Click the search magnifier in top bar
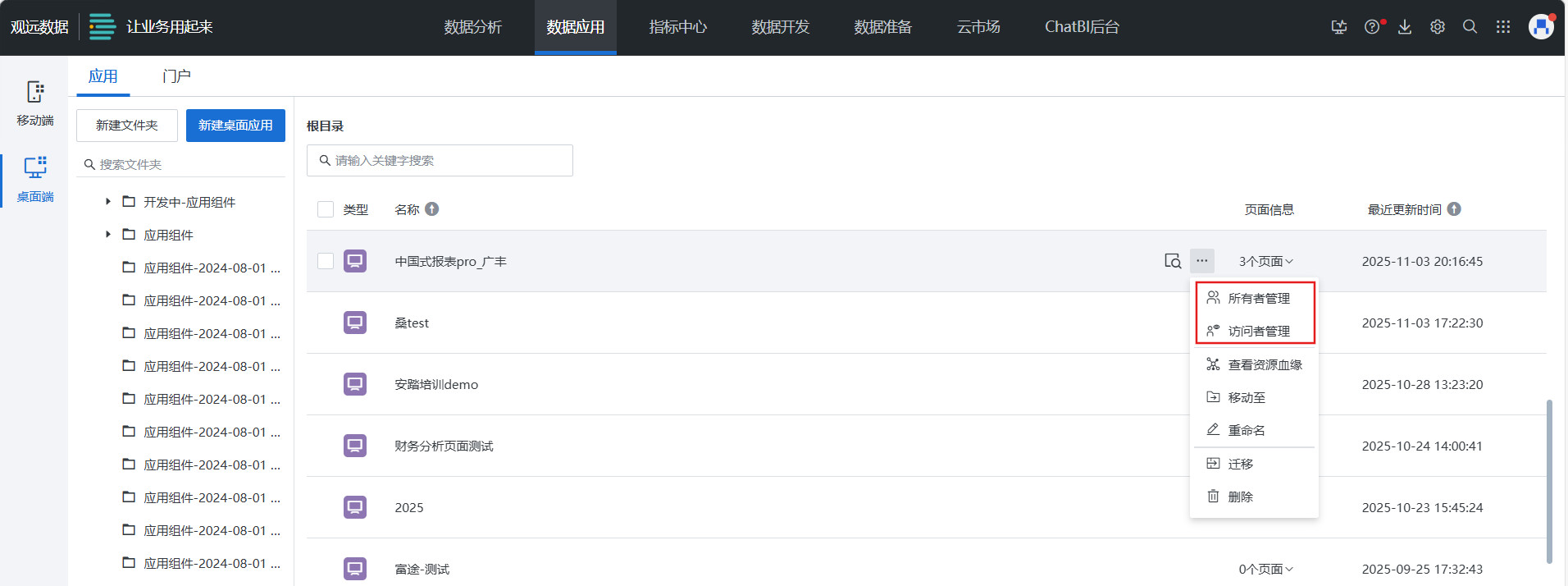 (1470, 27)
